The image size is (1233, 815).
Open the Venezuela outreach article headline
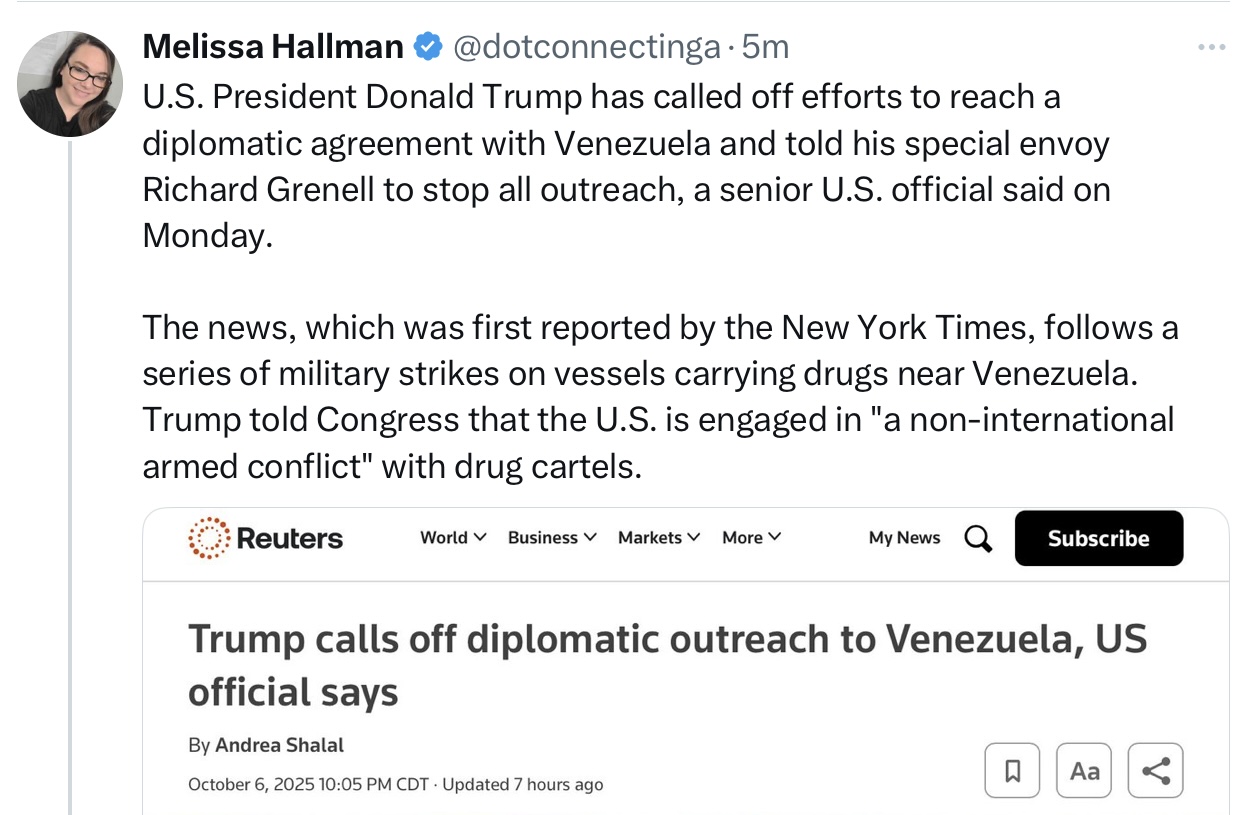(666, 664)
